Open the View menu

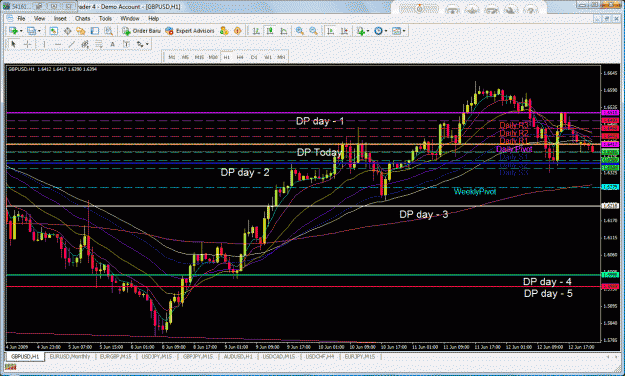39,18
